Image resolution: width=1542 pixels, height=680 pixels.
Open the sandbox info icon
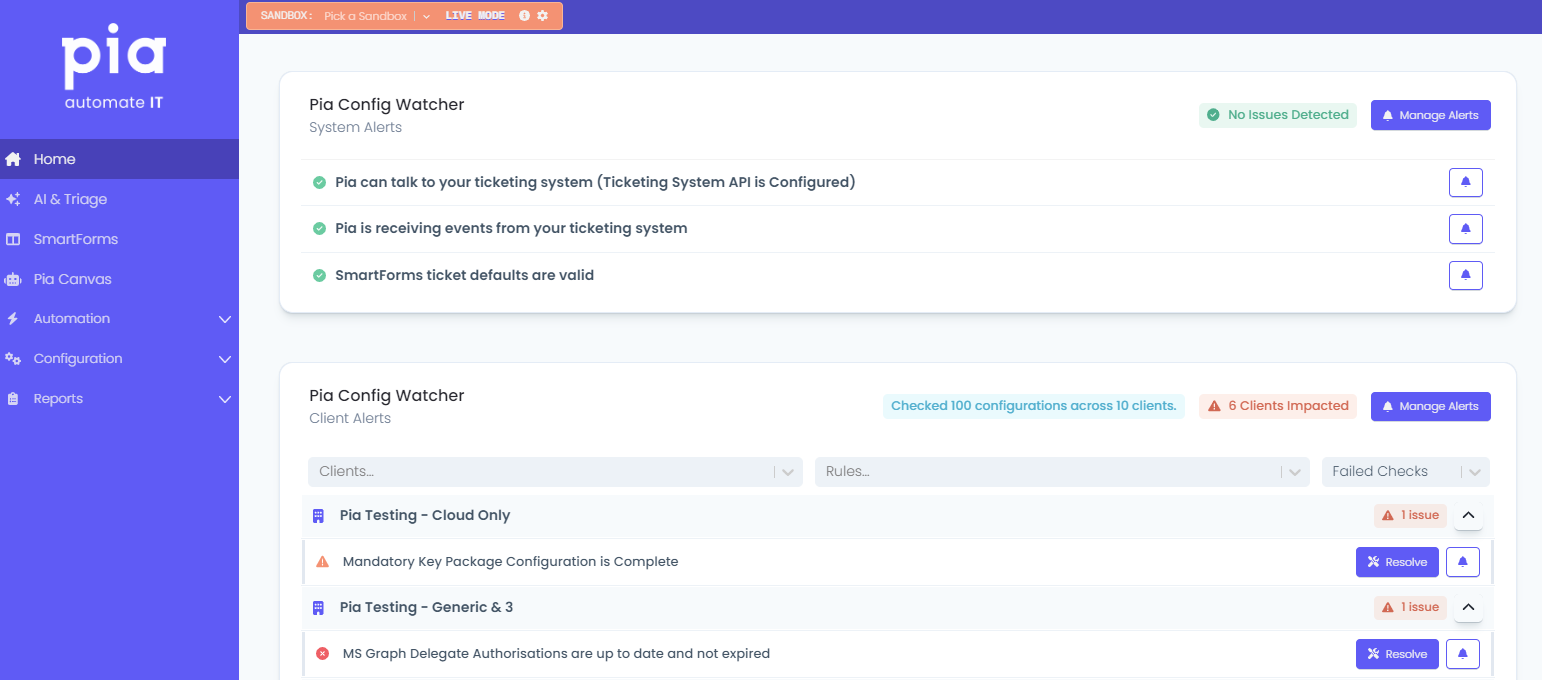(x=524, y=16)
